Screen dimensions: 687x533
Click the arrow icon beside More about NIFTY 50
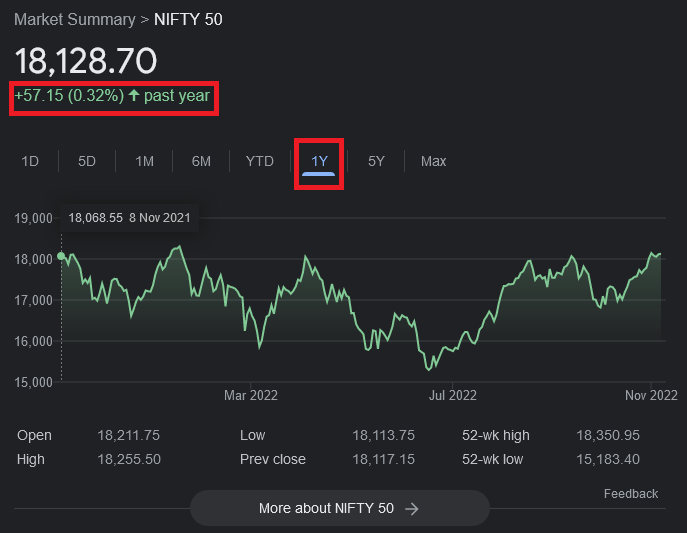[412, 508]
